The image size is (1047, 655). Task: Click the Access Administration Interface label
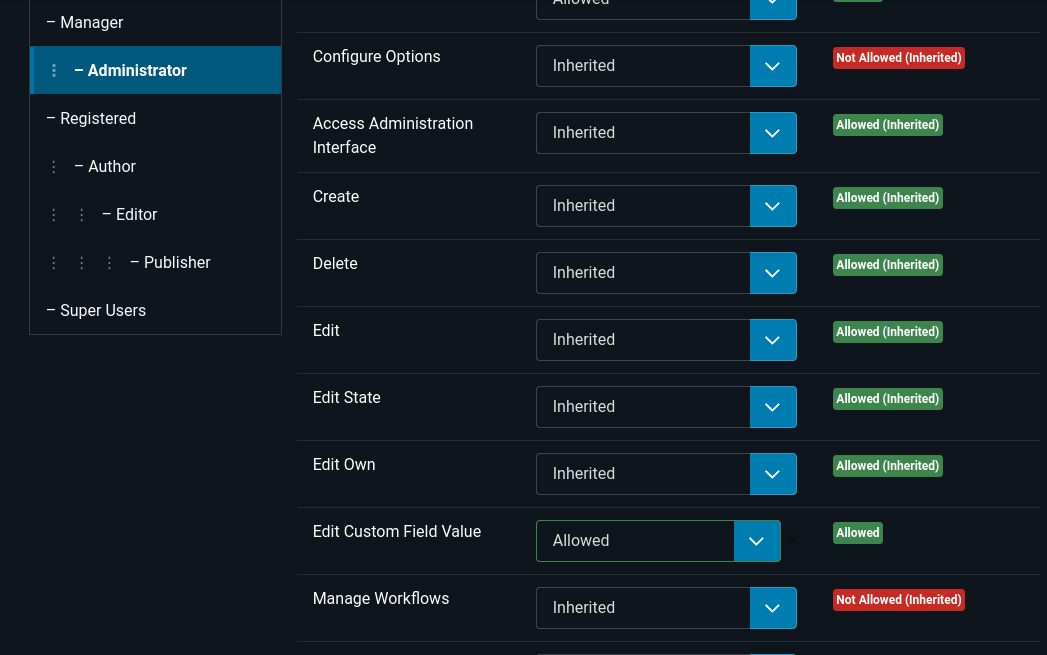tap(393, 136)
